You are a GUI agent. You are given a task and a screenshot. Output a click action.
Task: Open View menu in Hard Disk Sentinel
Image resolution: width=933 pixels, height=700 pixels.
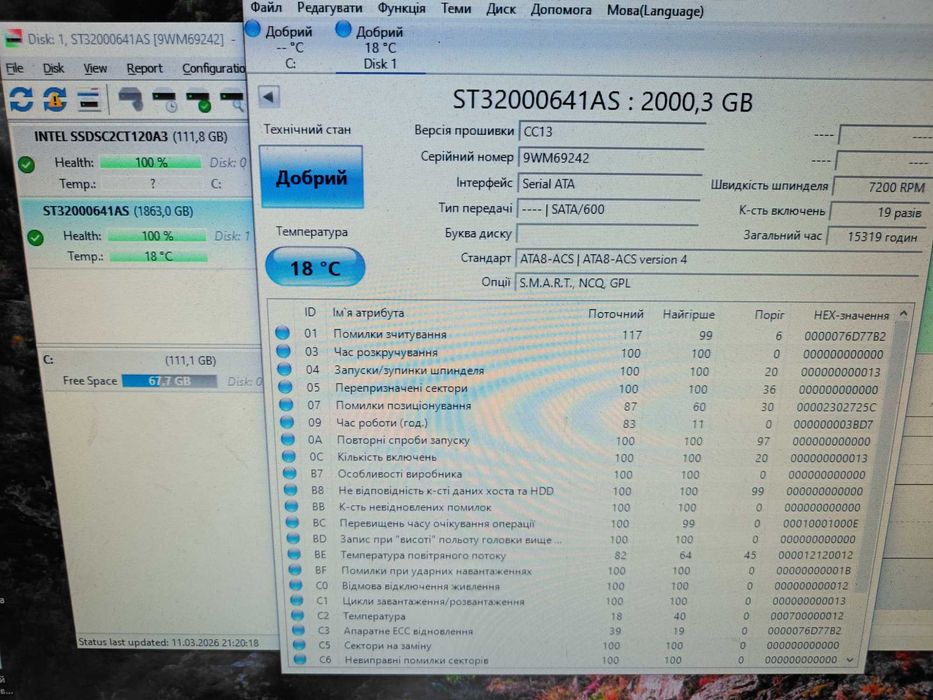coord(95,68)
